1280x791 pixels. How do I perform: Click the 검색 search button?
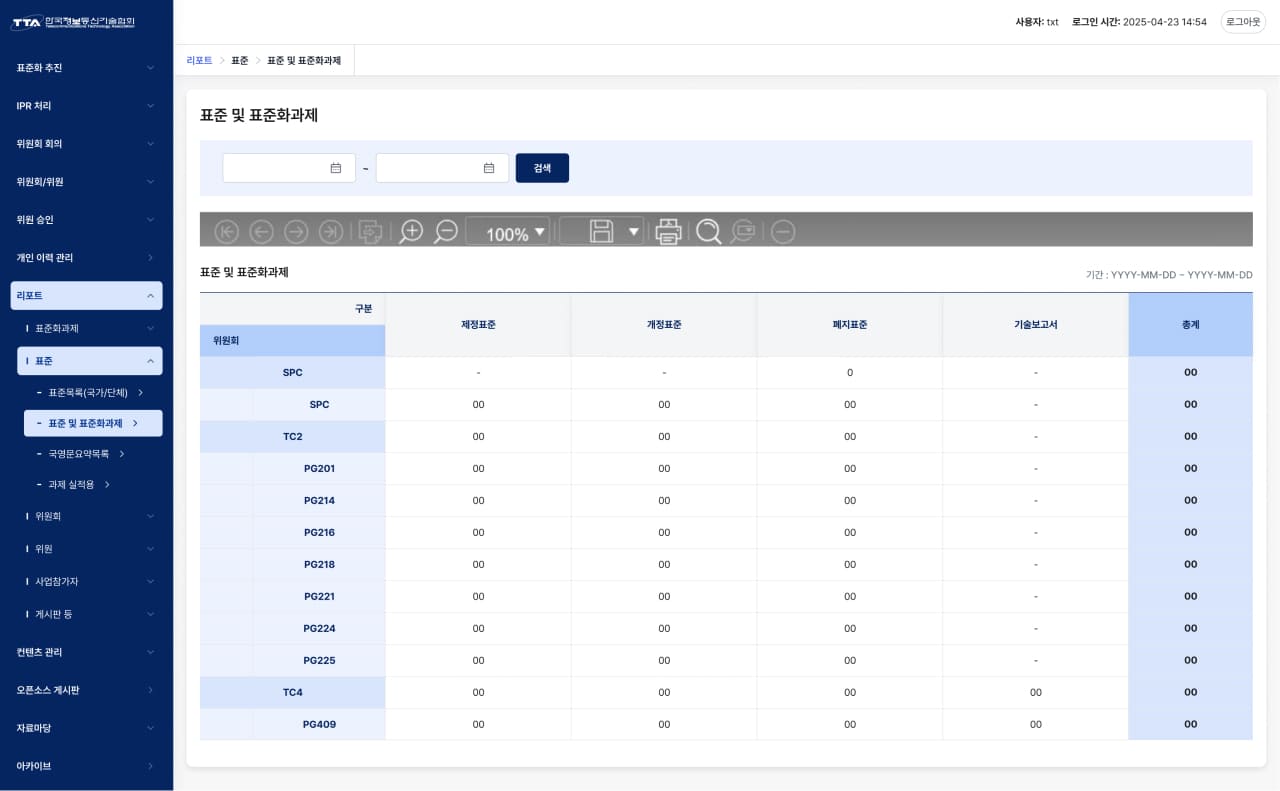tap(542, 168)
